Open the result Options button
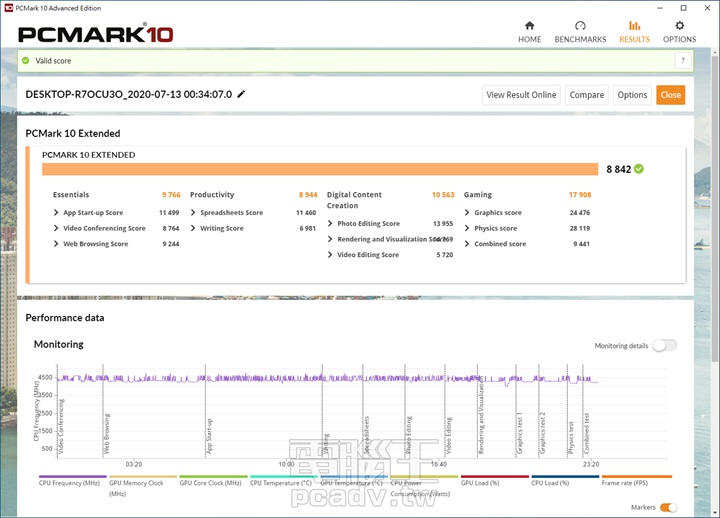Screen dimensions: 720x518 pyautogui.click(x=632, y=95)
